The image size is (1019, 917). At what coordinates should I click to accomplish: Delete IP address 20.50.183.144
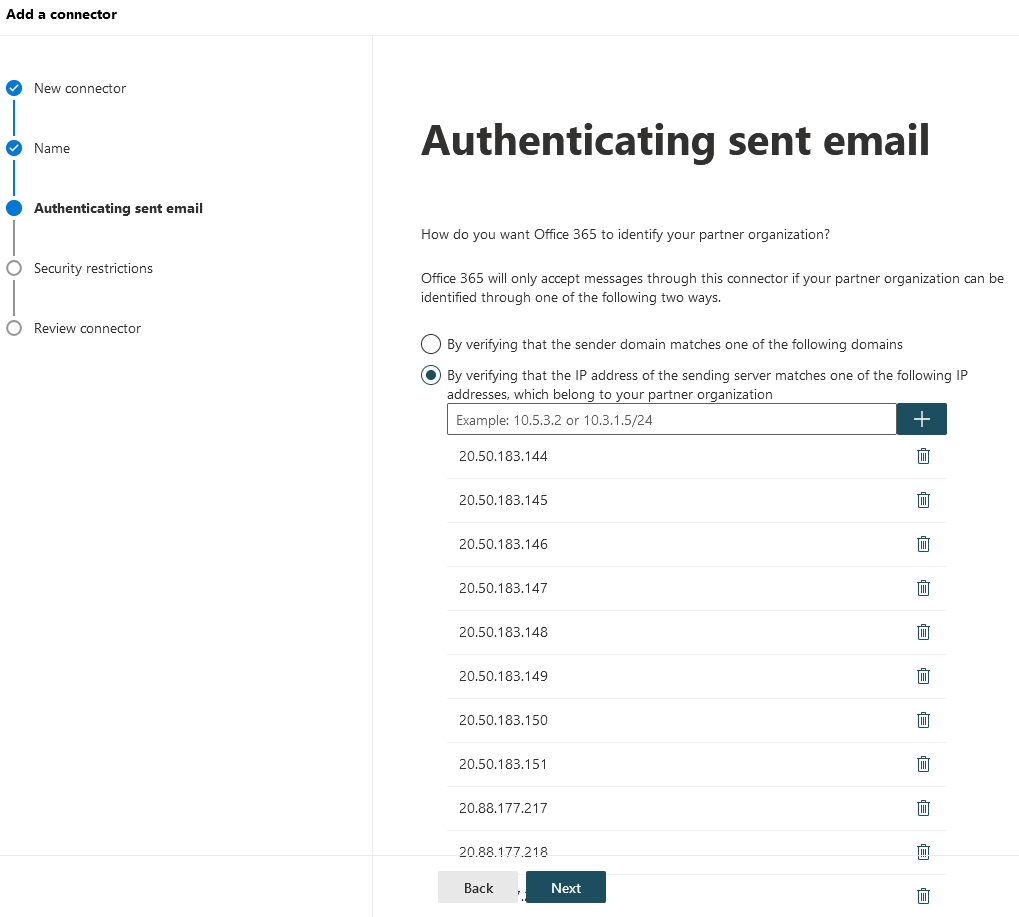tap(923, 456)
